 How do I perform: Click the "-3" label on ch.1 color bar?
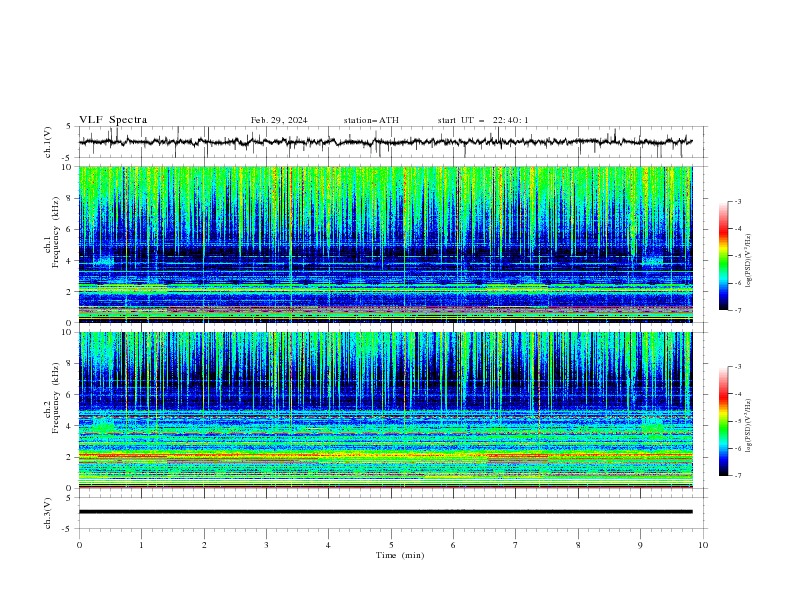coord(737,201)
